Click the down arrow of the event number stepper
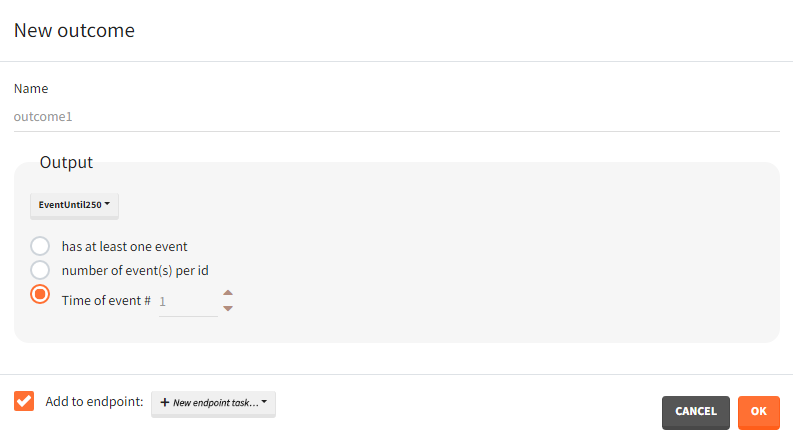793x447 pixels. pos(228,308)
